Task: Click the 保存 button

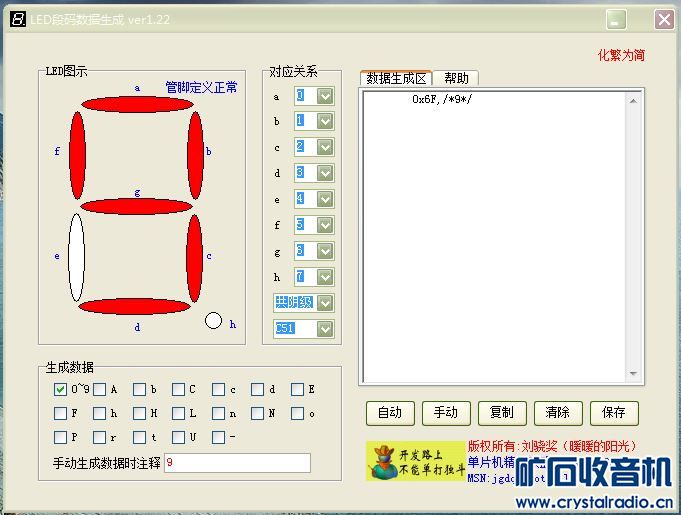Action: click(614, 413)
